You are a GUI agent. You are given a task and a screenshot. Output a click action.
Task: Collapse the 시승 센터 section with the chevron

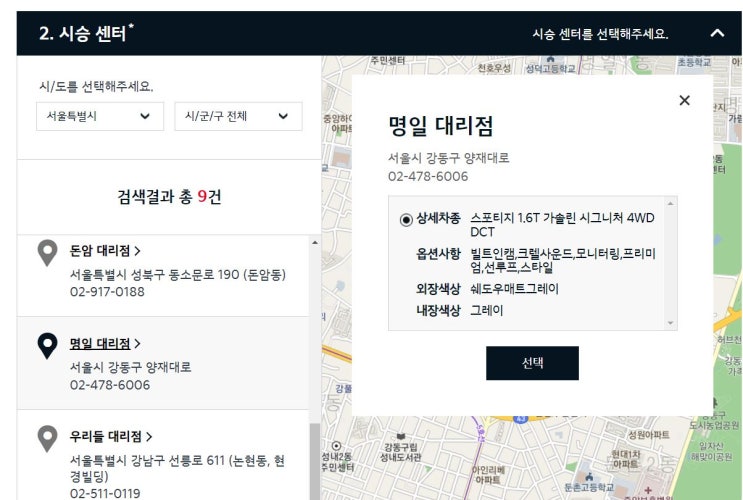(x=717, y=33)
